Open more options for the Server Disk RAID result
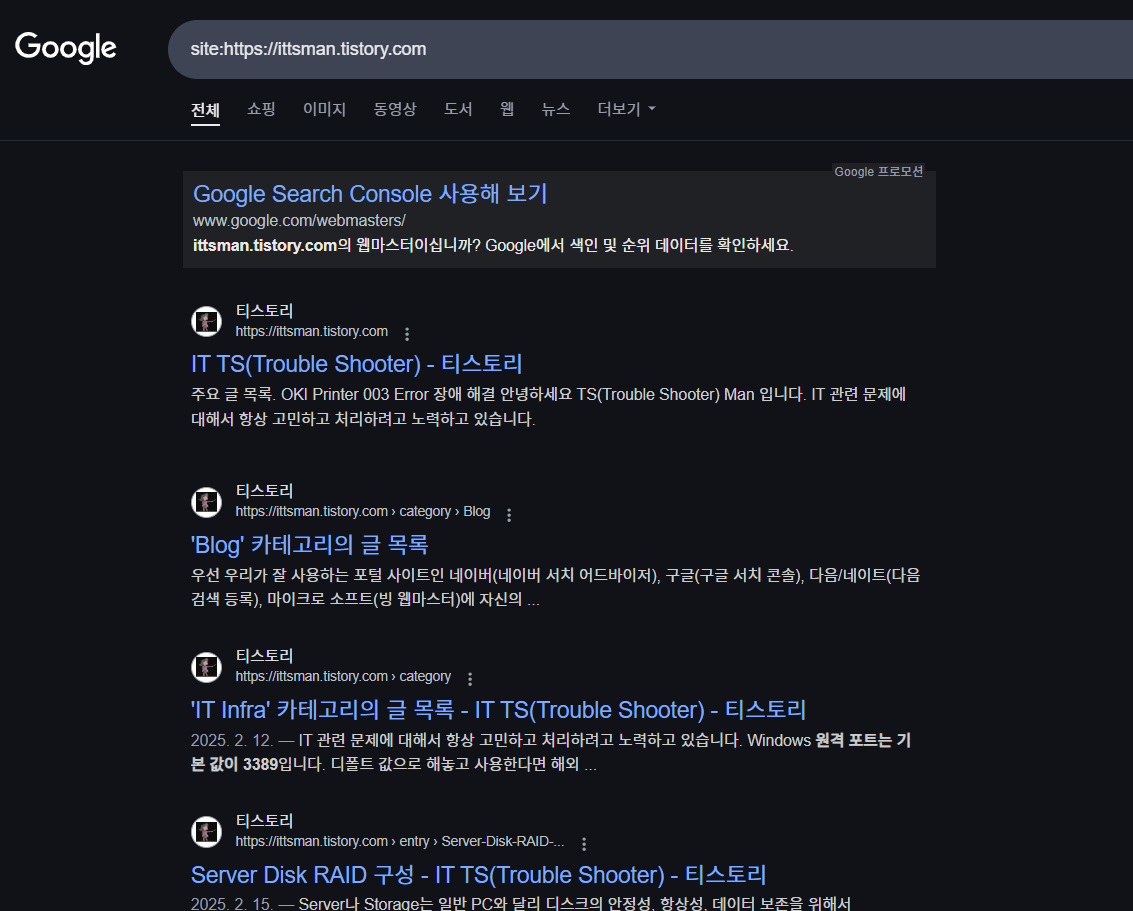This screenshot has height=911, width=1133. click(584, 843)
